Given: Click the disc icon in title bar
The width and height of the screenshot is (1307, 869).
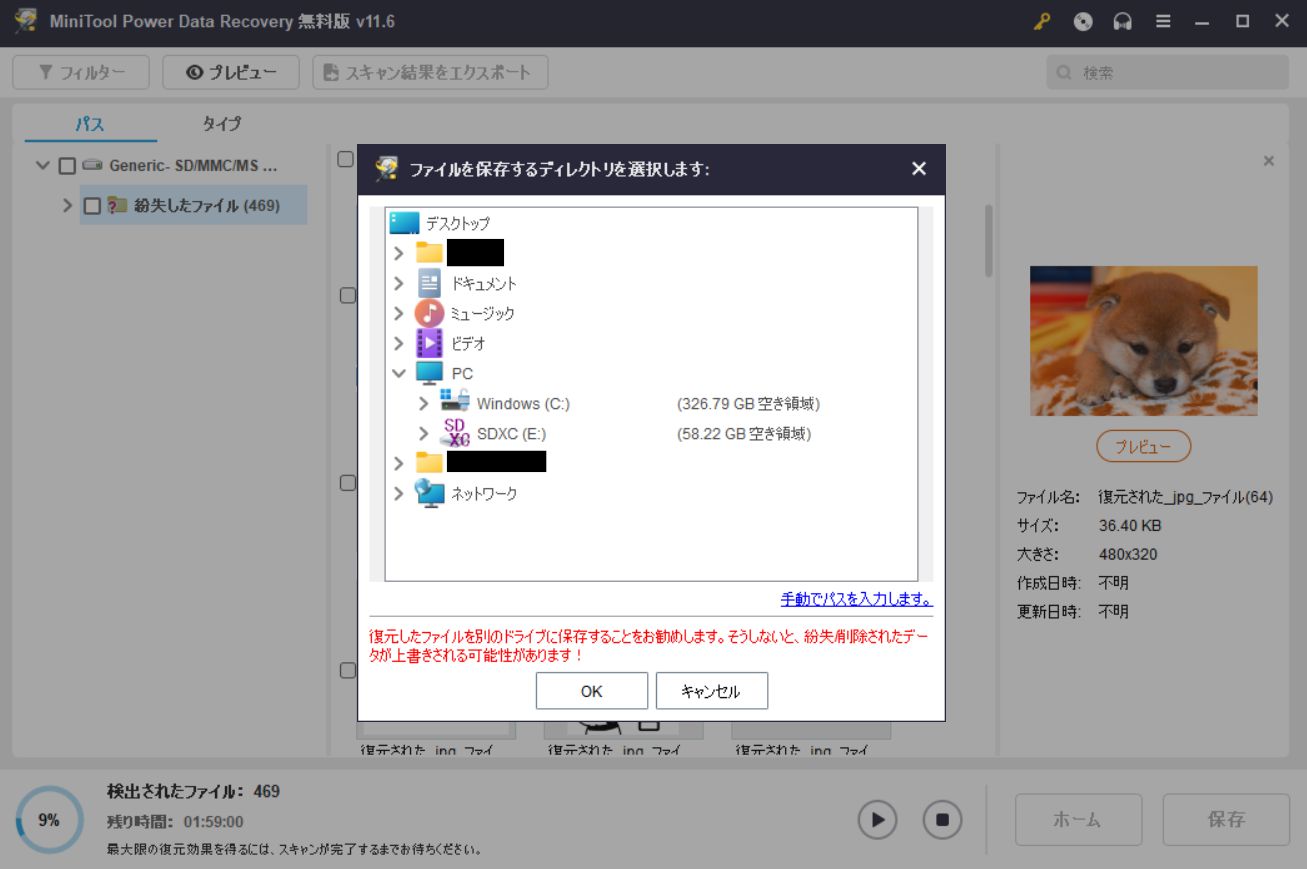Looking at the screenshot, I should (x=1083, y=21).
